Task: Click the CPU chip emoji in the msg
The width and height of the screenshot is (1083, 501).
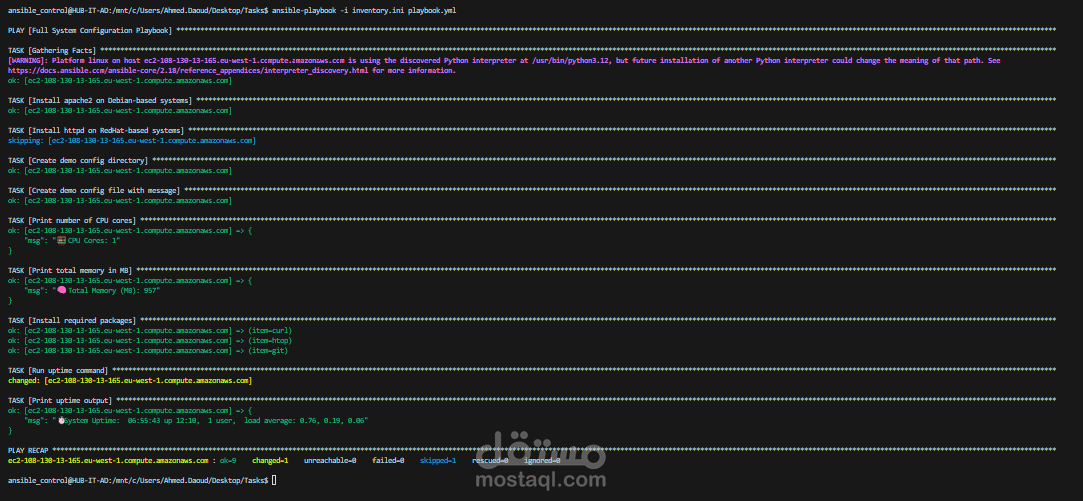Action: click(61, 240)
